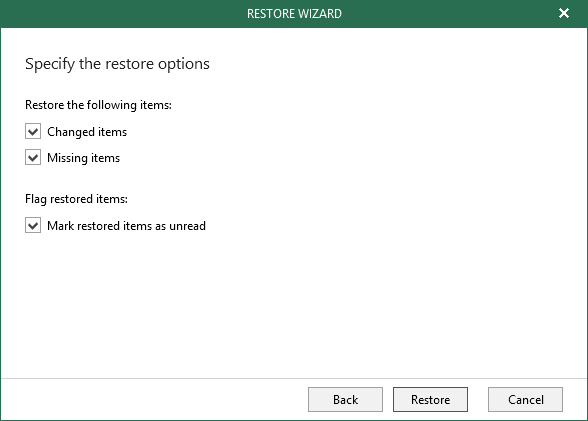Click the Mark restored items as unread label
The height and width of the screenshot is (421, 588).
126,226
